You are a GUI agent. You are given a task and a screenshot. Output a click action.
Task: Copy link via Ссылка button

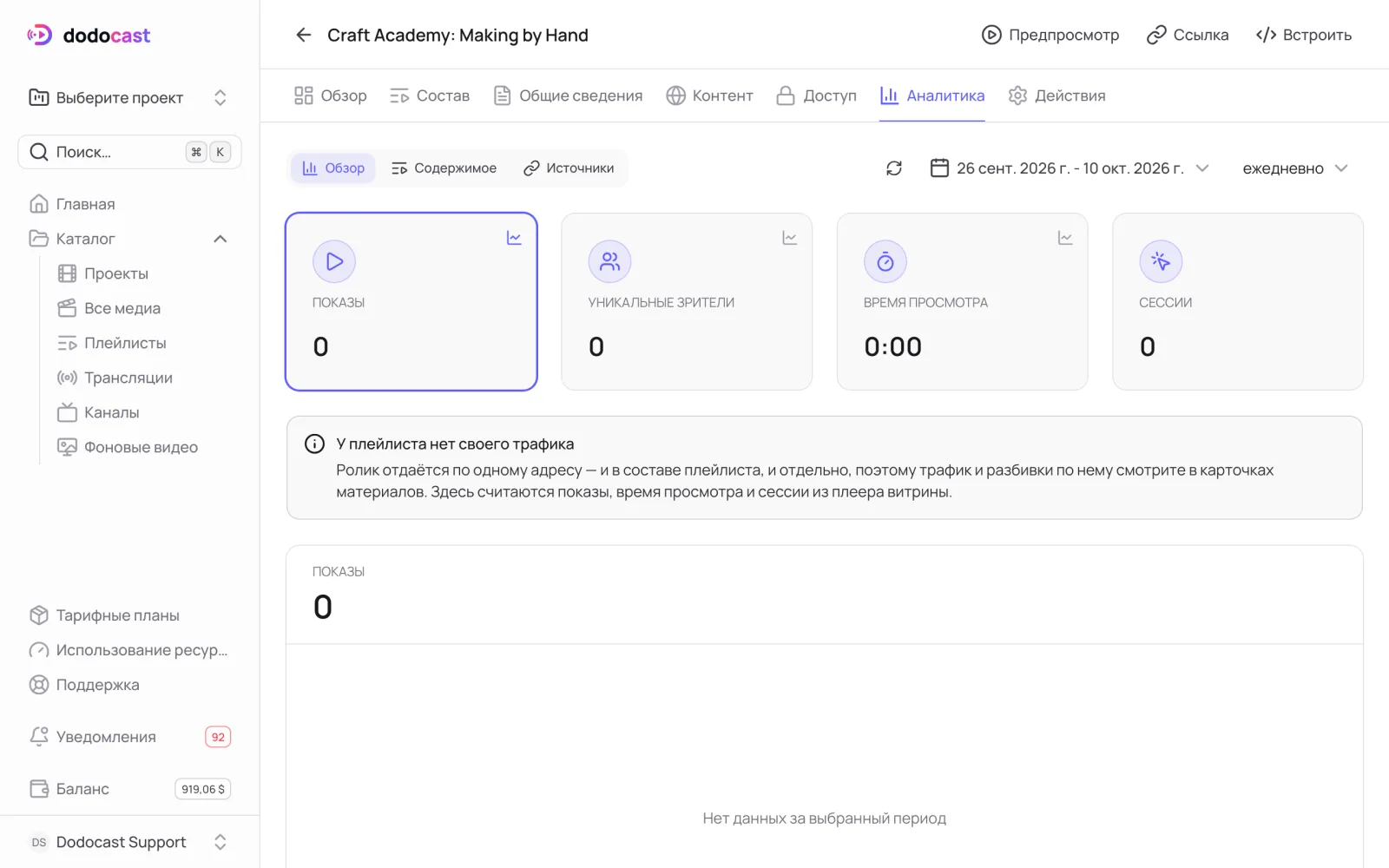[x=1188, y=35]
